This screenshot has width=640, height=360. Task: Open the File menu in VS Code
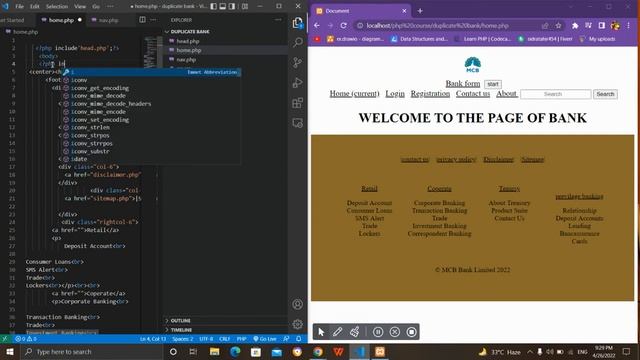[19, 7]
